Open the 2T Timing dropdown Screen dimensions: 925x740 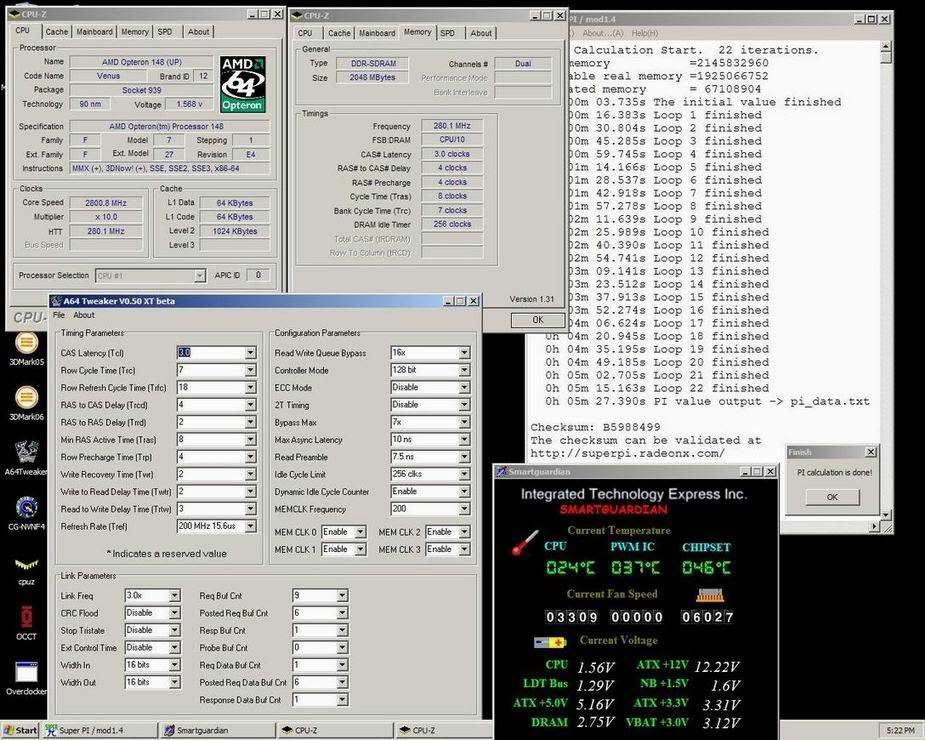click(x=464, y=405)
